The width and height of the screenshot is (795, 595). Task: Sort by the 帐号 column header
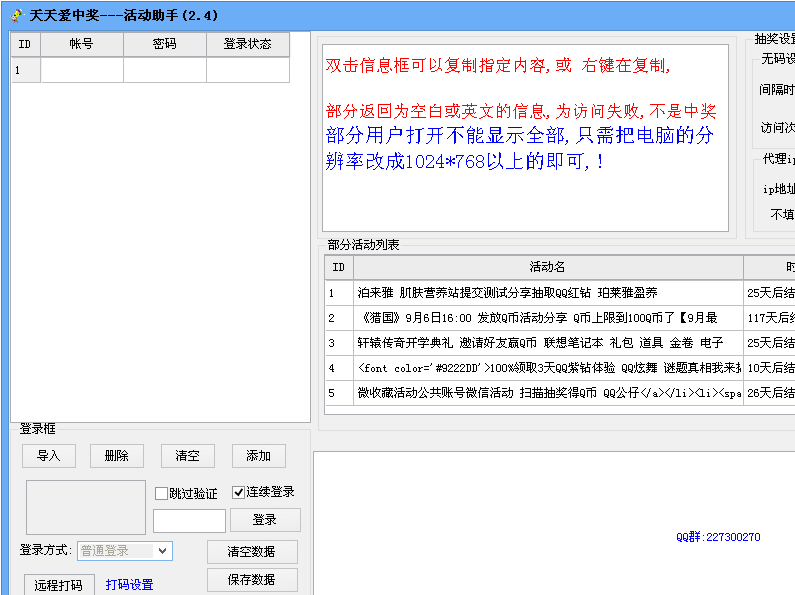[82, 44]
